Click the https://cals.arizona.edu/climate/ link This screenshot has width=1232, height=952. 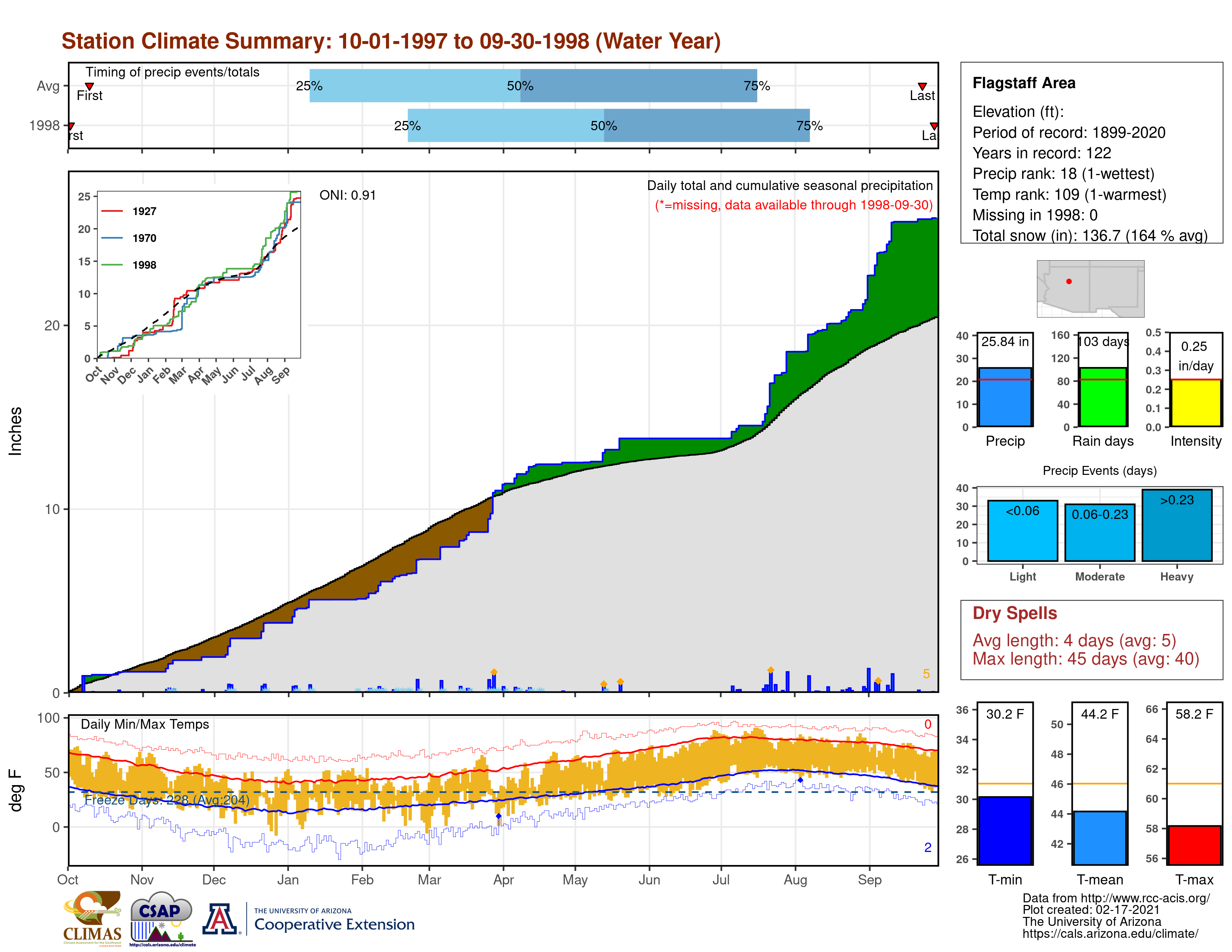pos(1110,934)
